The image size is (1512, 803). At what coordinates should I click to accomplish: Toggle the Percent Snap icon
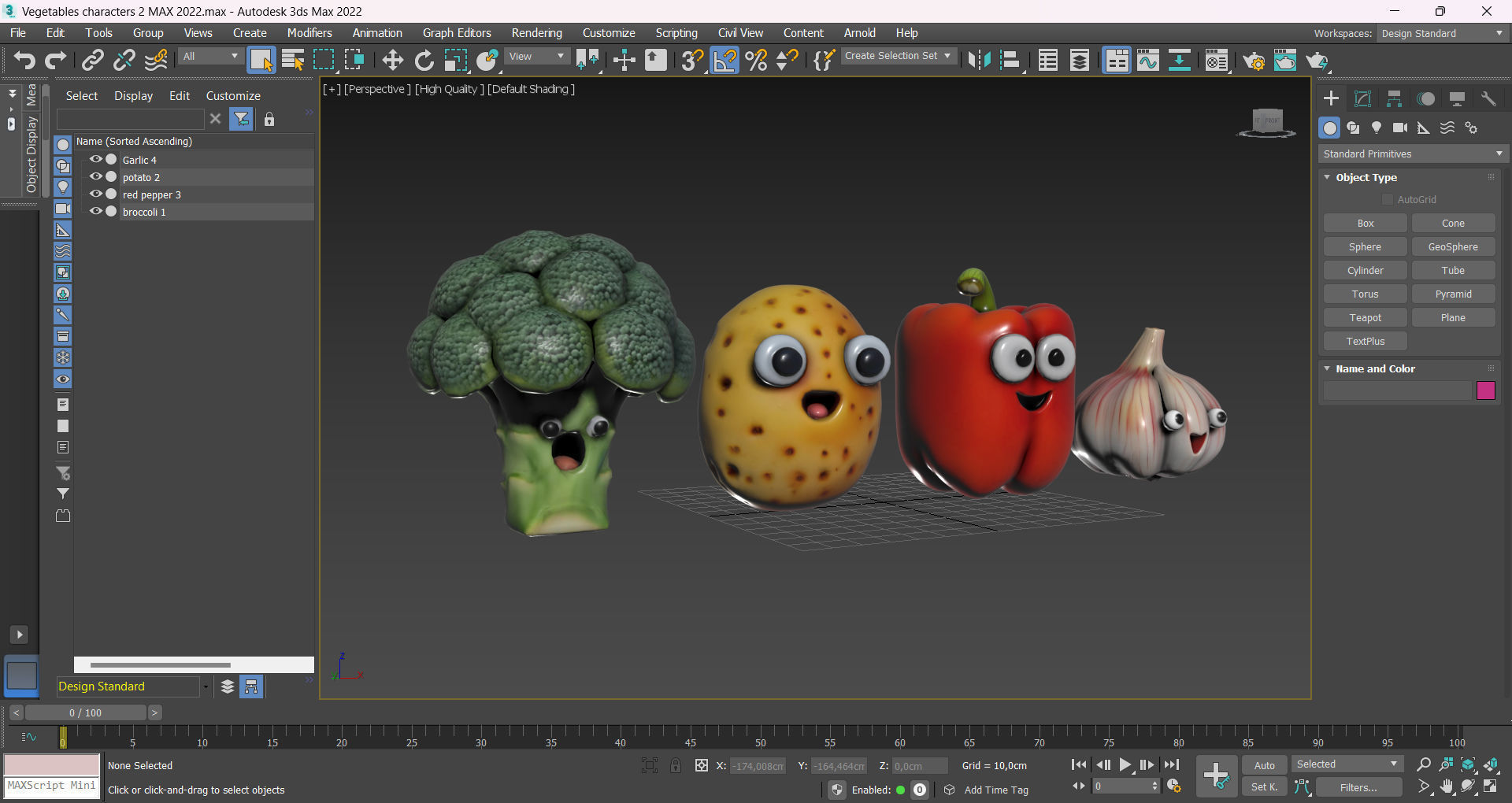(x=756, y=60)
